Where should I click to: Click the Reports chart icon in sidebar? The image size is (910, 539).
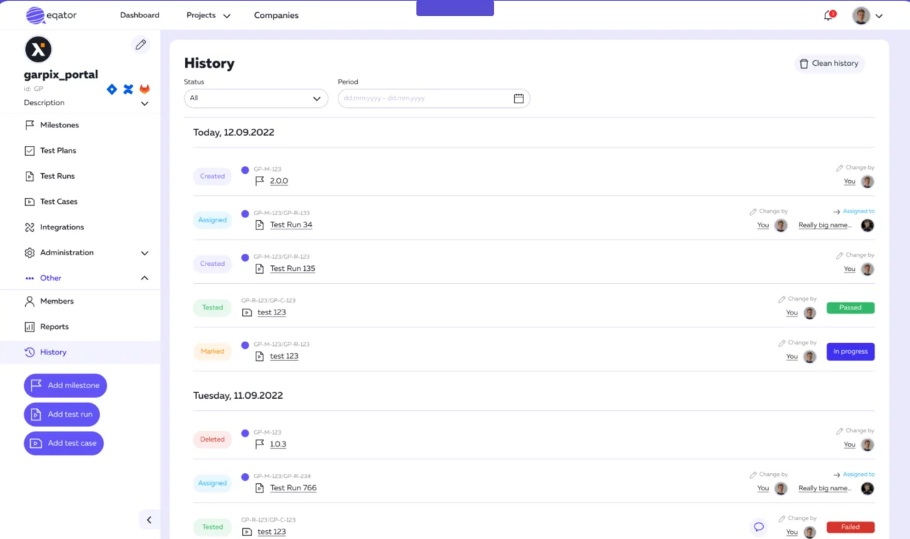(30, 327)
